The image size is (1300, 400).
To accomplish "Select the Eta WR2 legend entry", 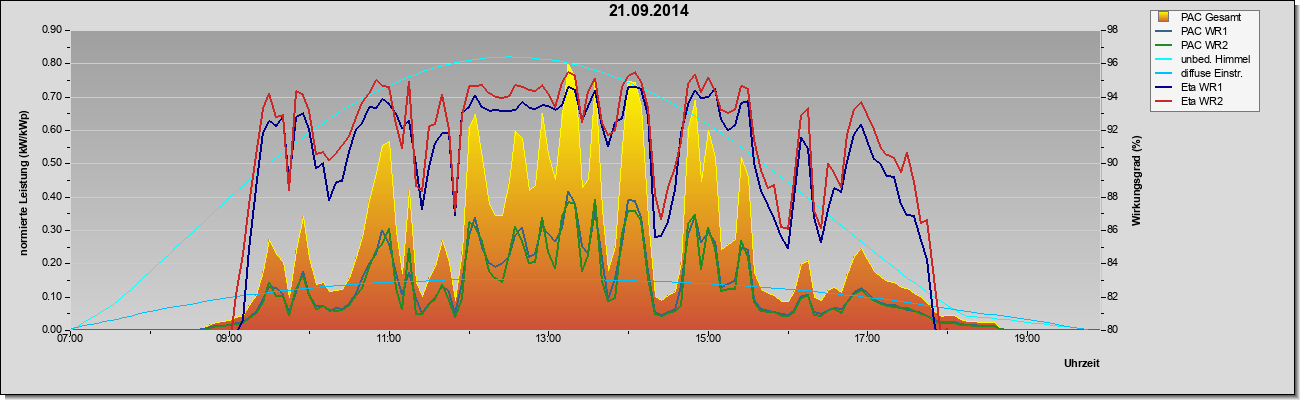I will 1203,101.
